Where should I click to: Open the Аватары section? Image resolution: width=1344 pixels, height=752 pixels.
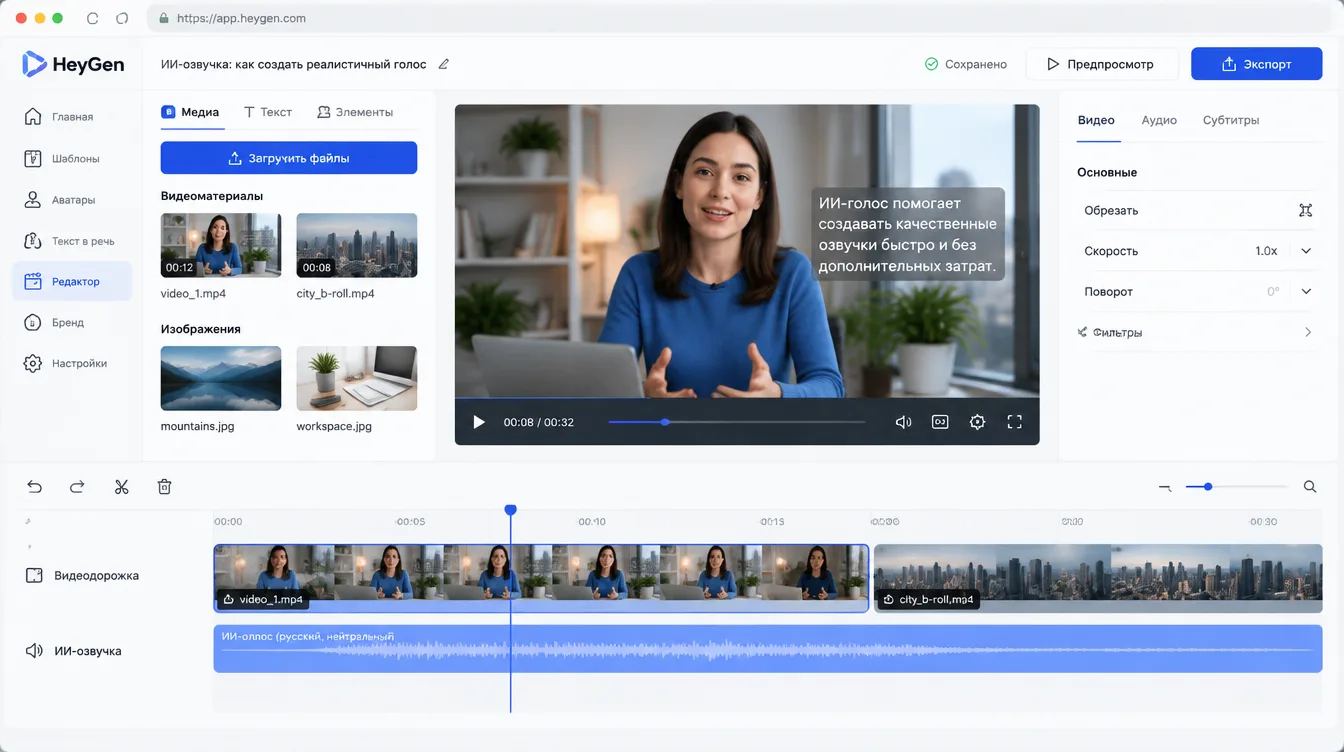(72, 200)
